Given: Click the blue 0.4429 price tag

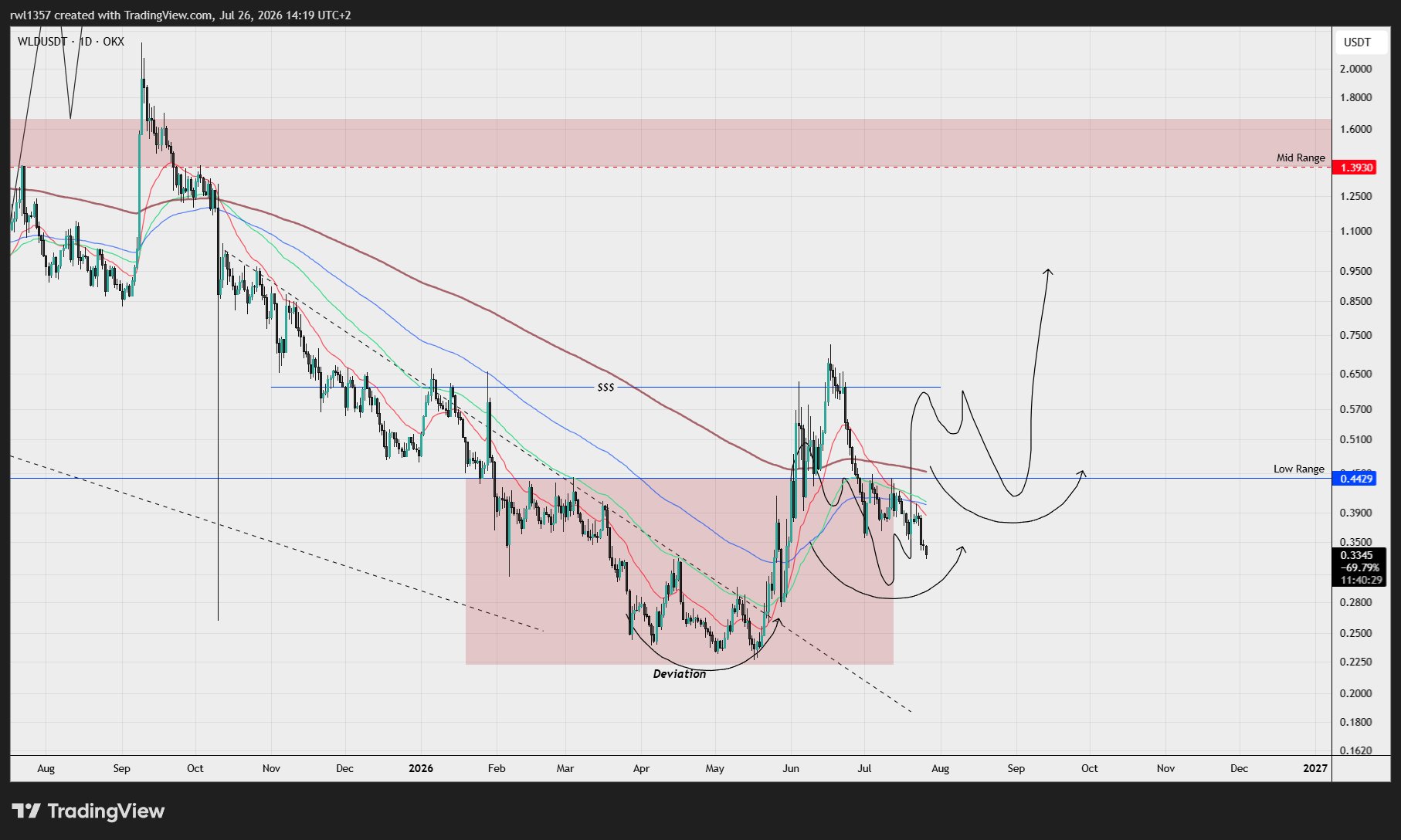Looking at the screenshot, I should tap(1356, 479).
